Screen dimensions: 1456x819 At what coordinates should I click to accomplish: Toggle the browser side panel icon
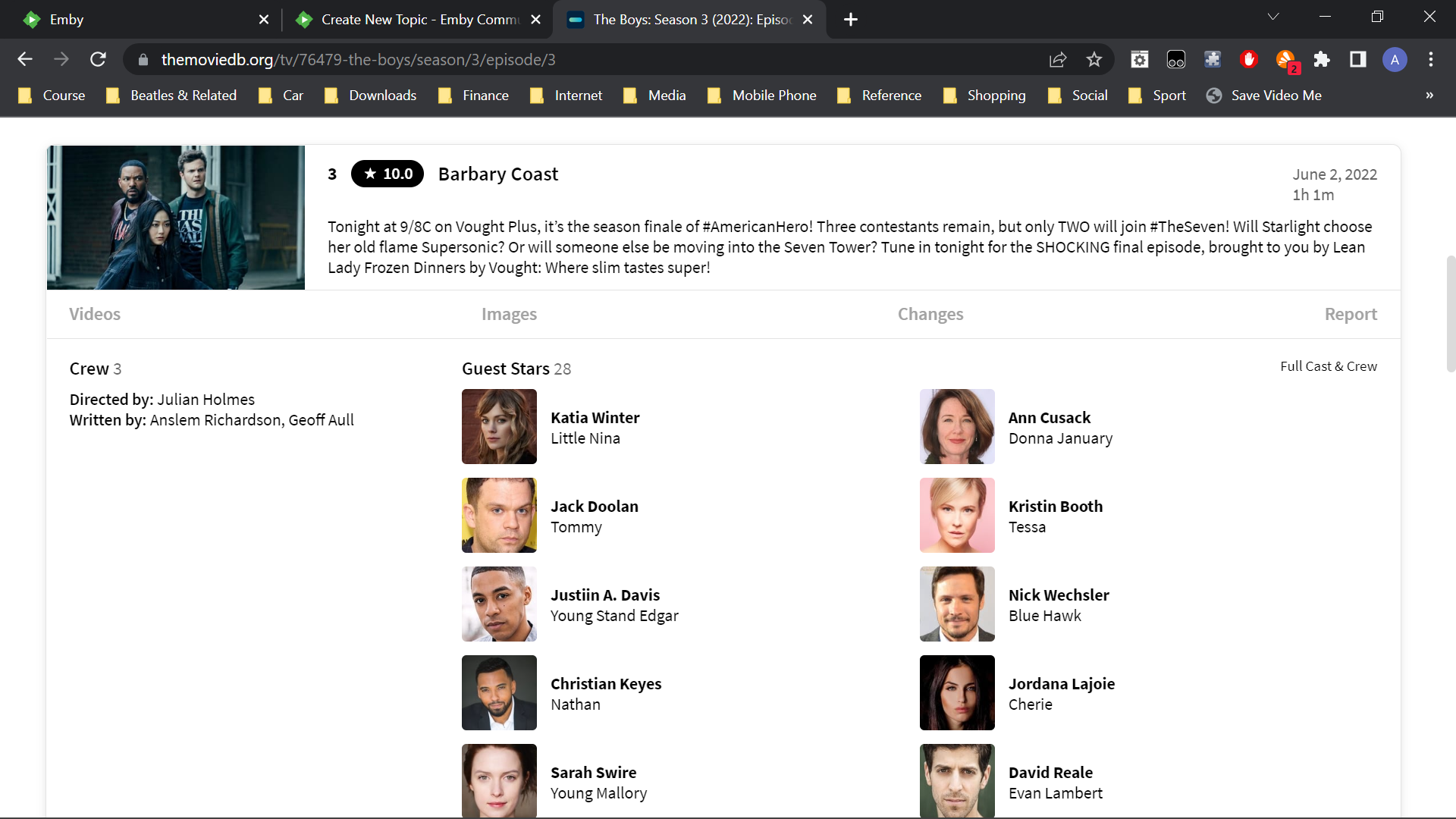pyautogui.click(x=1357, y=59)
